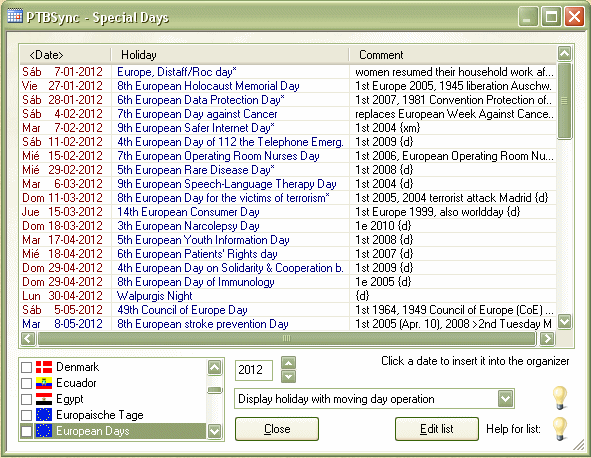Click the Edit list button
Image resolution: width=591 pixels, height=458 pixels.
436,429
